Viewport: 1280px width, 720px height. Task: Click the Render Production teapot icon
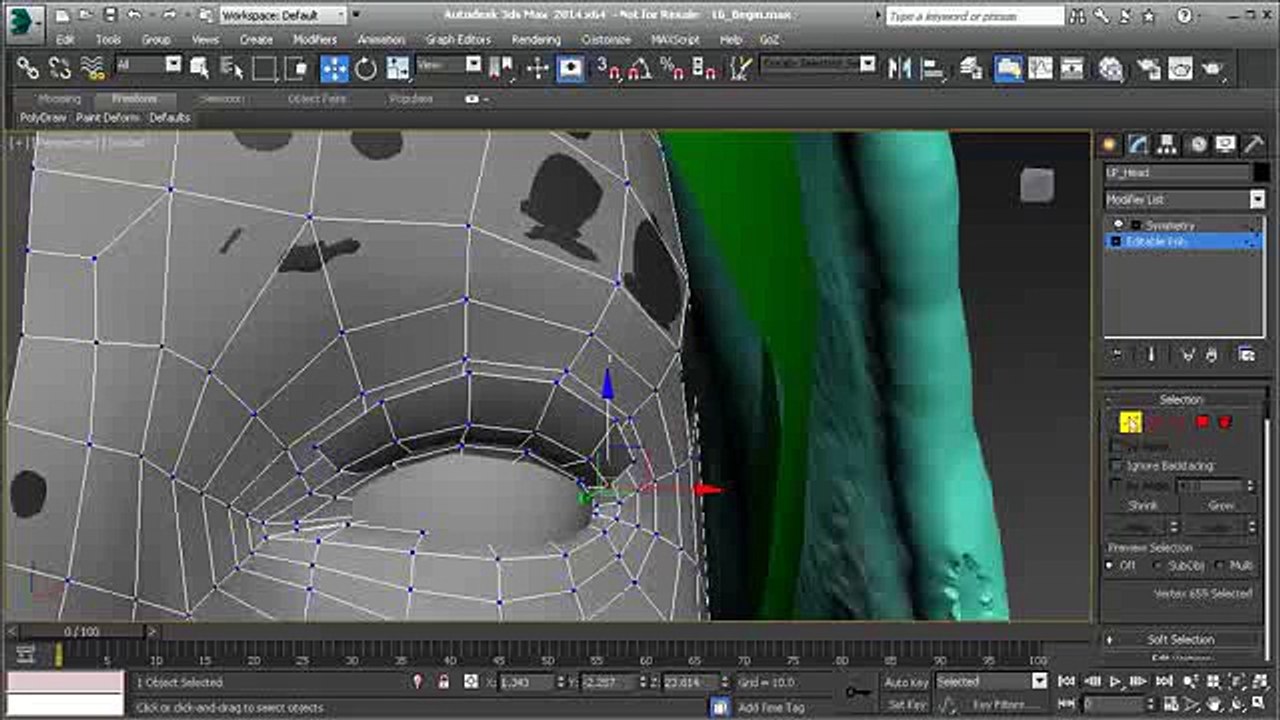1213,68
